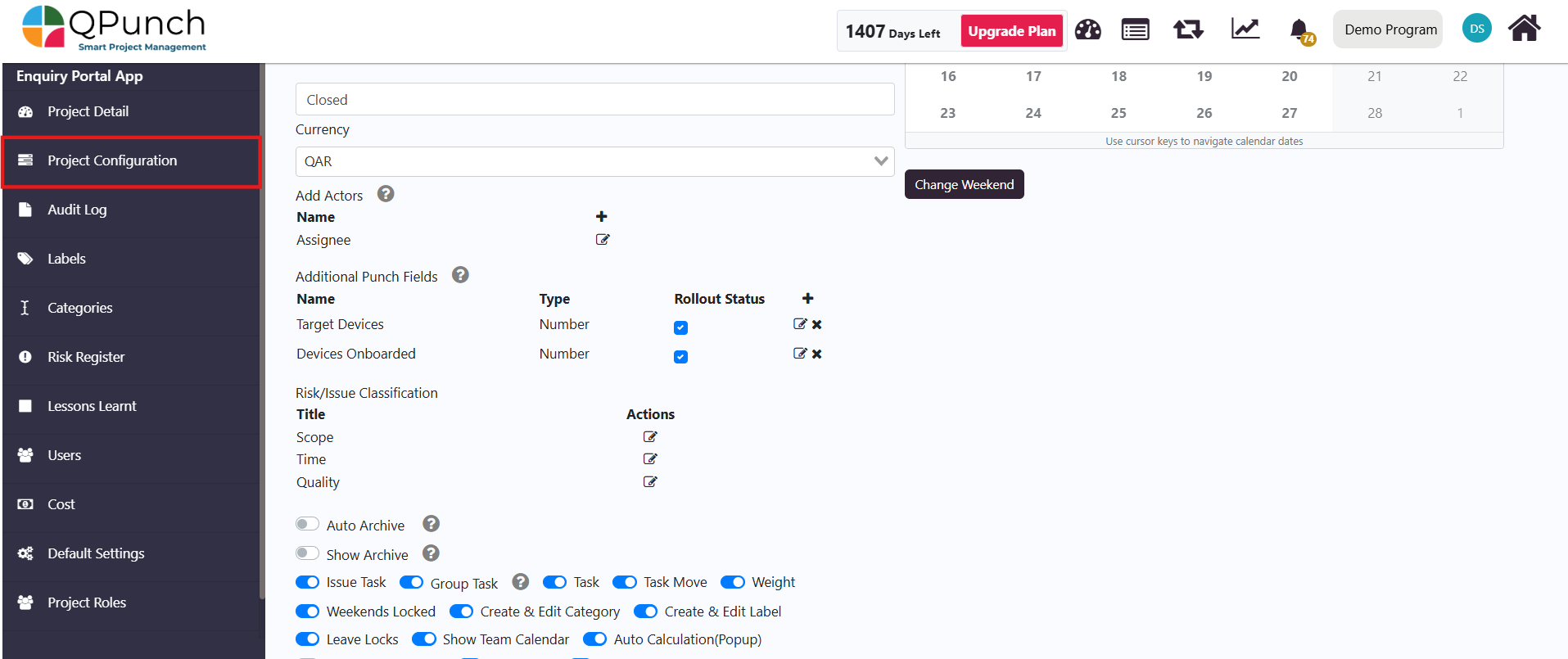Screen dimensions: 1568x659
Task: Click the Upgrade Plan button
Action: pyautogui.click(x=1011, y=31)
